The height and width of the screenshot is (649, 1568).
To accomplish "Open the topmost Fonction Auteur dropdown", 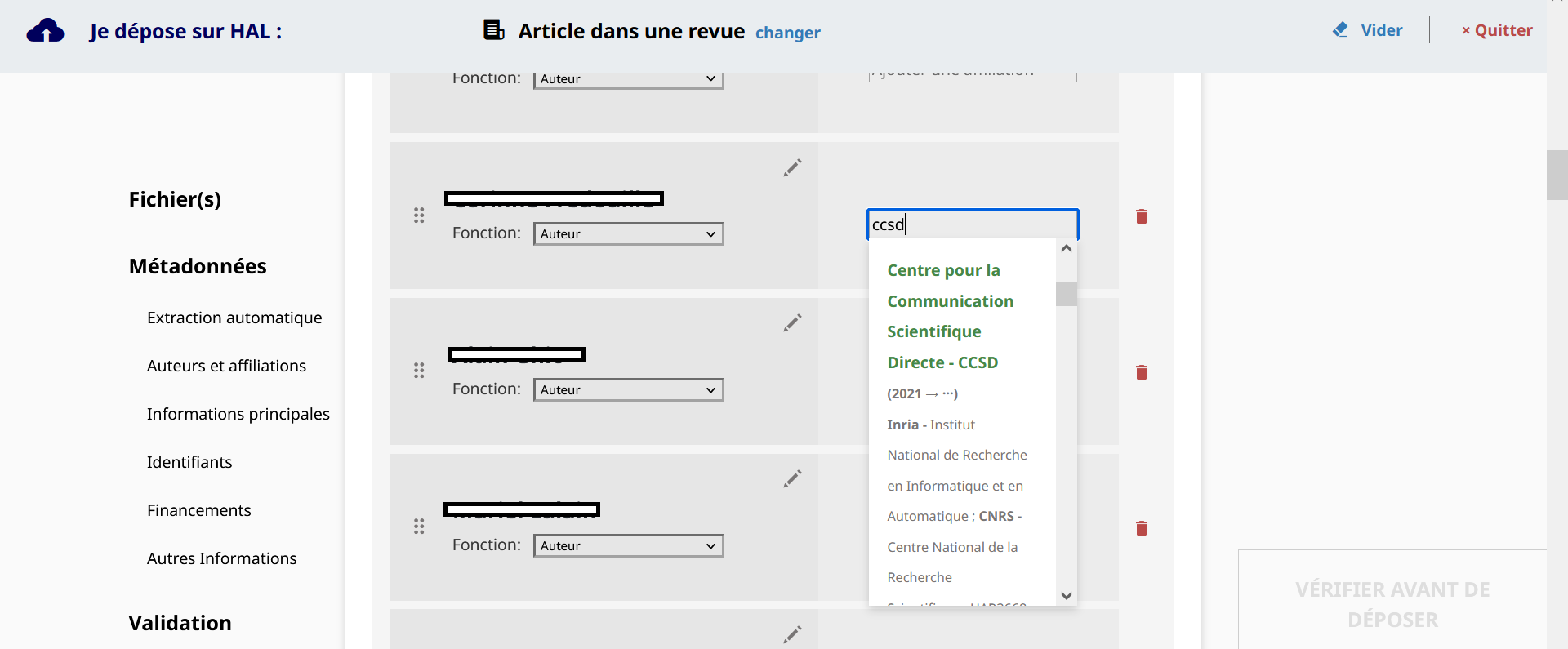I will click(628, 79).
